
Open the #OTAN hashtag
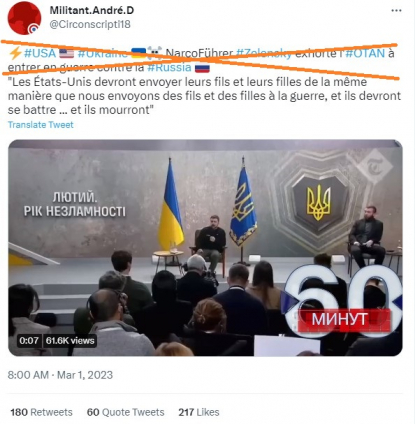pyautogui.click(x=365, y=53)
